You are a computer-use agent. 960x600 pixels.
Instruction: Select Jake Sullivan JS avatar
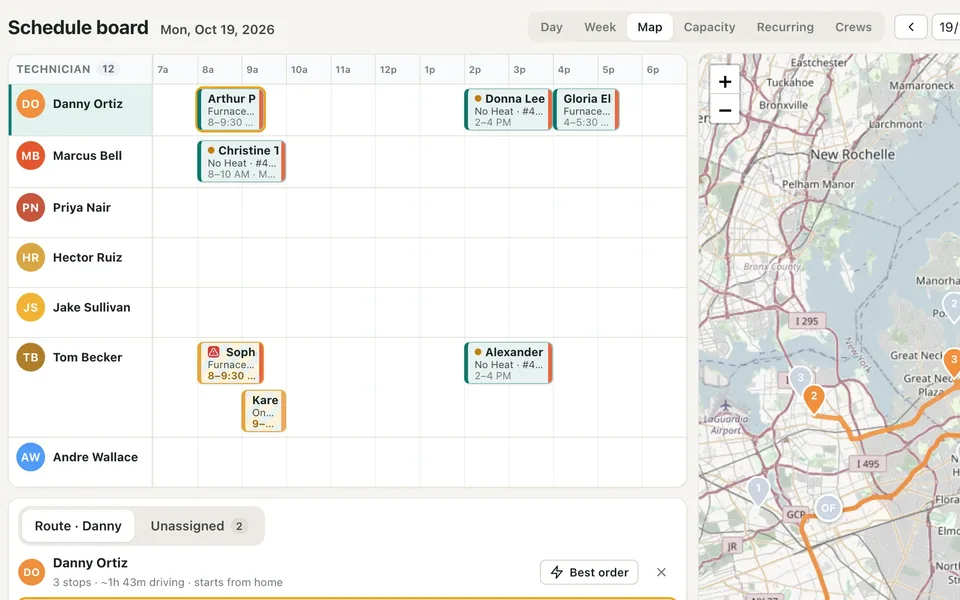(x=31, y=307)
